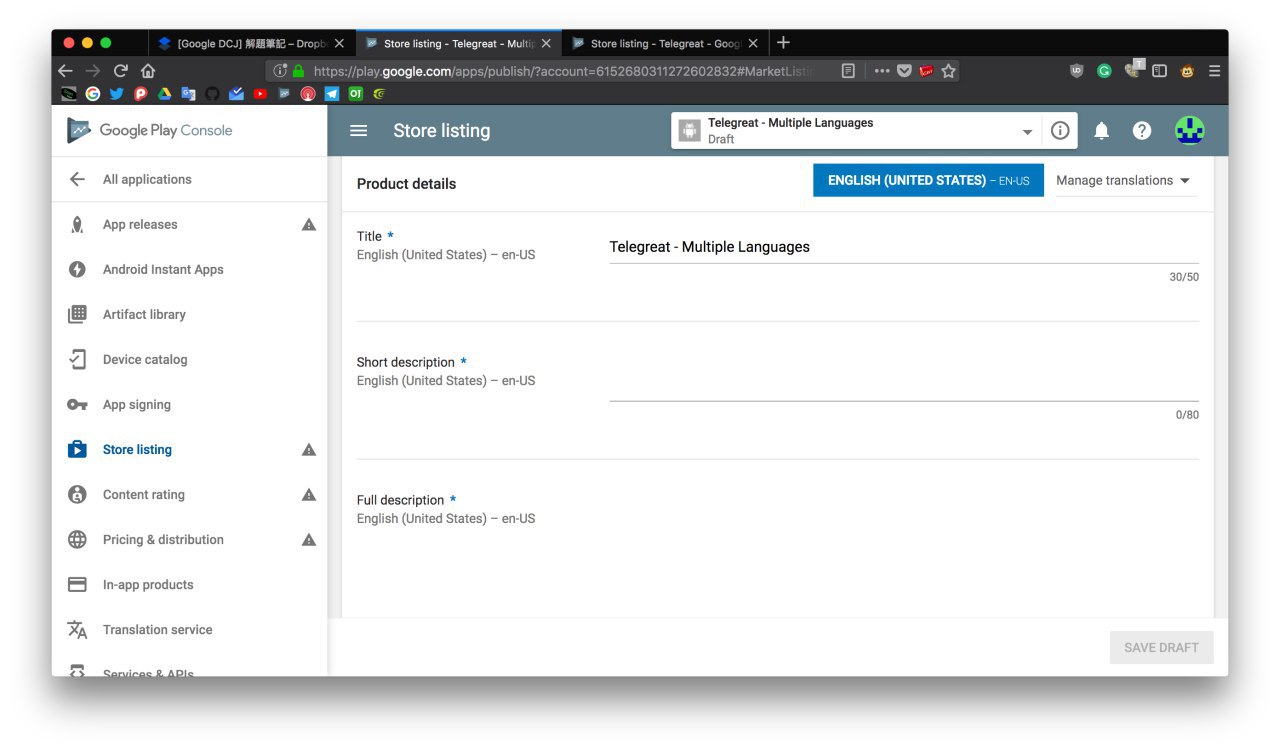
Task: Select the English (United States) language button
Action: click(x=928, y=181)
